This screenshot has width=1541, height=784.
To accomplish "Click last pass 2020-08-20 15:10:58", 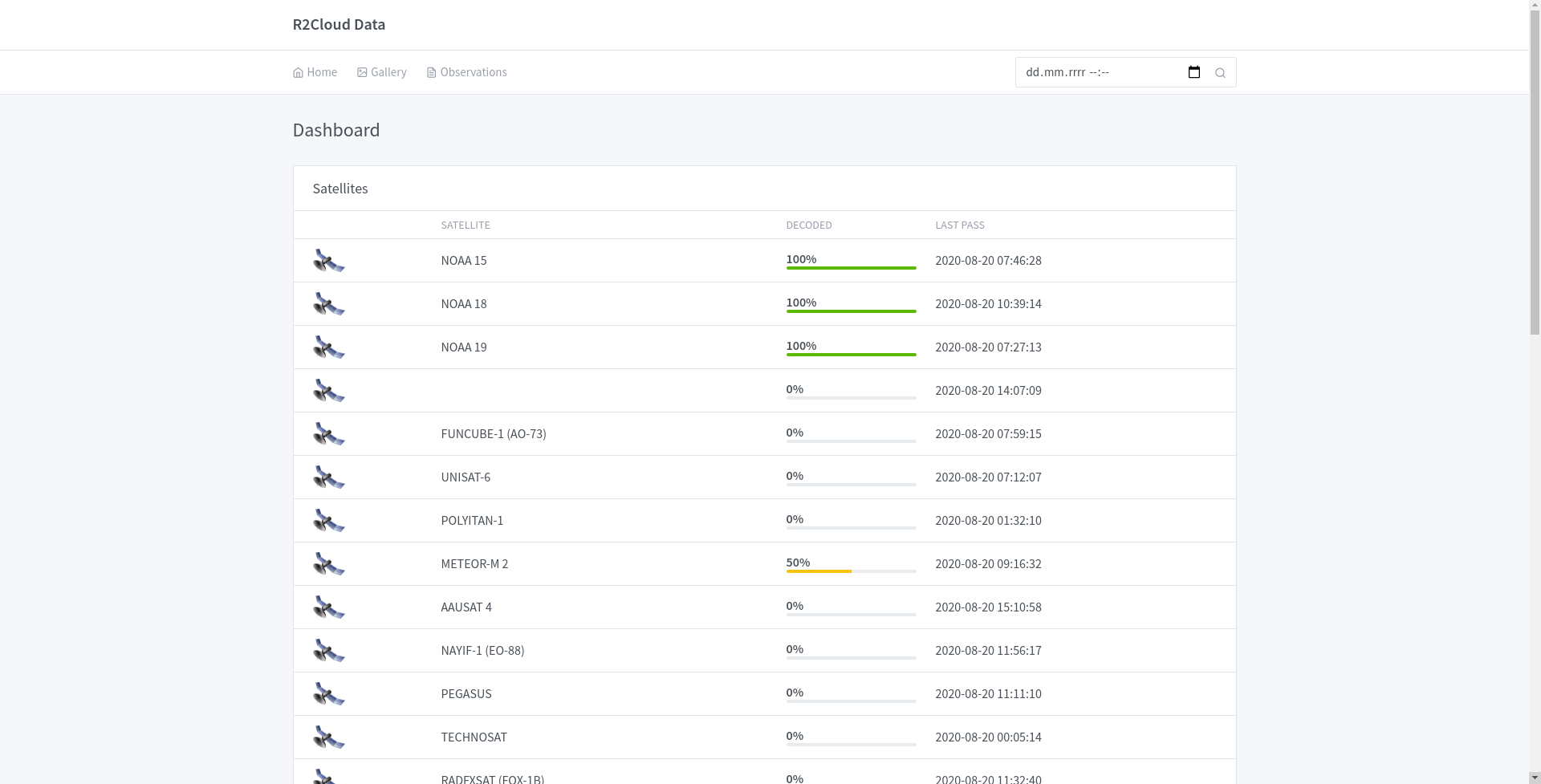I will (988, 607).
